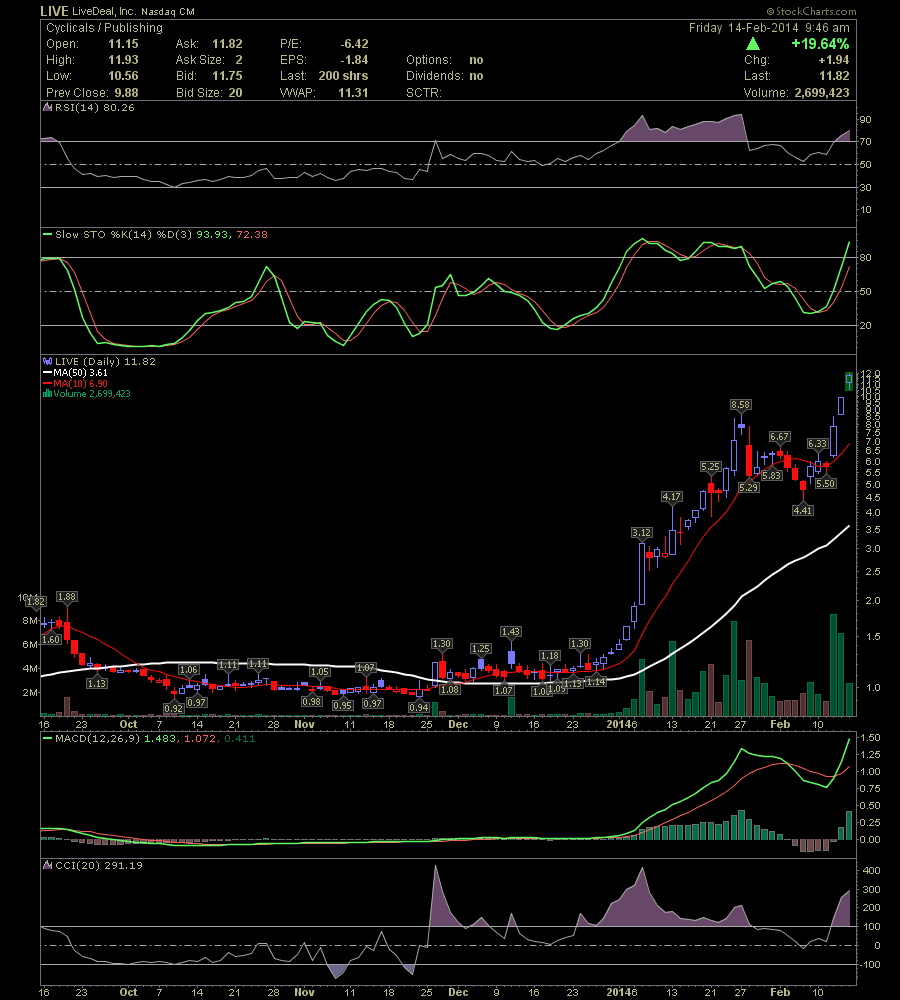Viewport: 900px width, 1000px height.
Task: Click the 6.33 price label marker
Action: [x=818, y=443]
